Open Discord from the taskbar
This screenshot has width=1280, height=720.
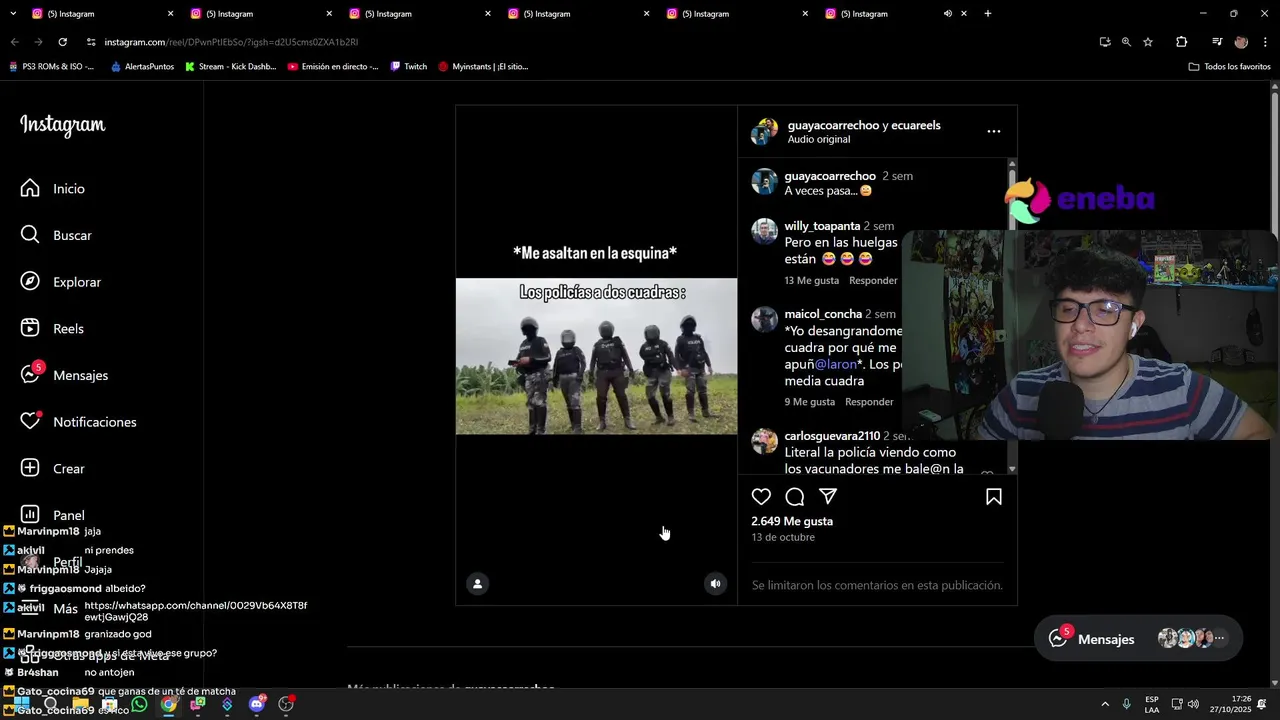tap(257, 704)
